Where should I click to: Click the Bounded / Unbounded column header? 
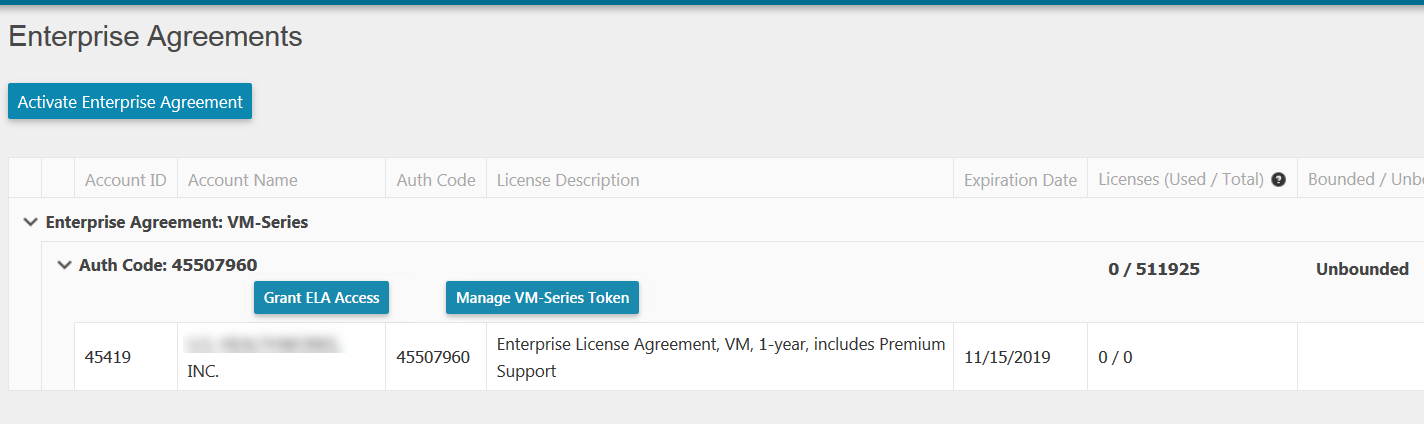pyautogui.click(x=1364, y=181)
